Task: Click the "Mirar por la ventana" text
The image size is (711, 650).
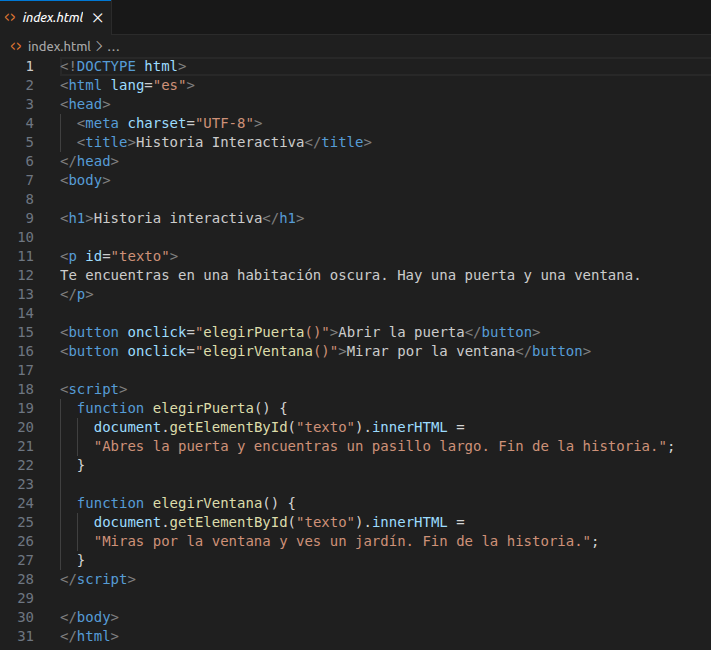Action: tap(430, 351)
